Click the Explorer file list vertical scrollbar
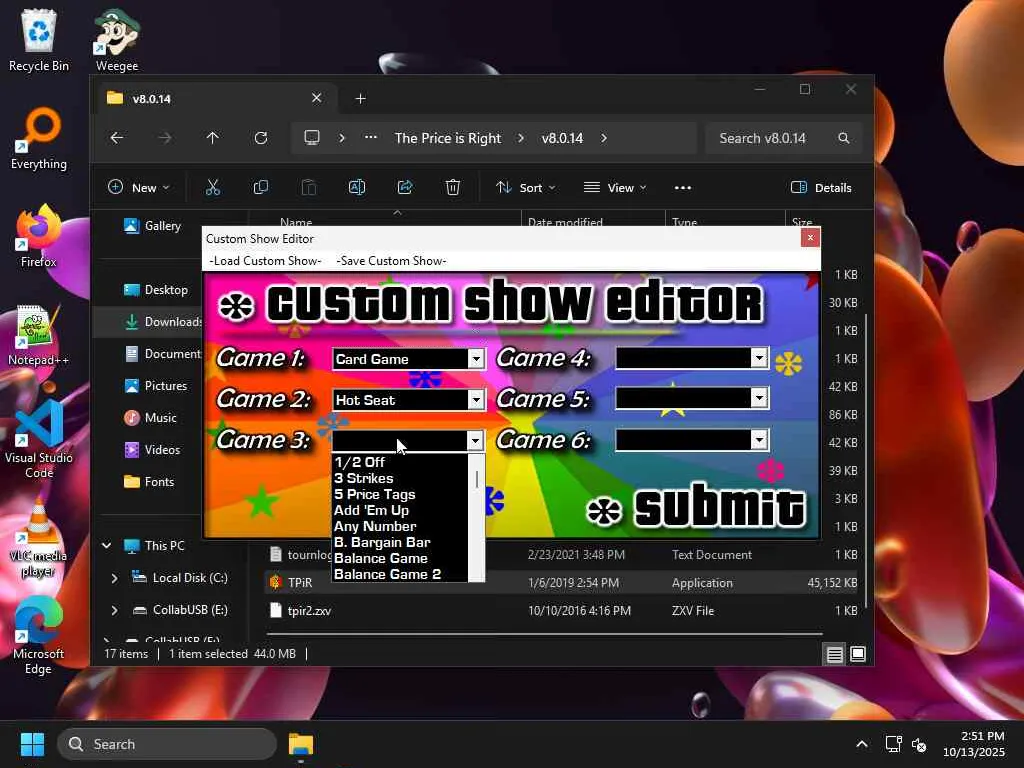1024x768 pixels. [x=867, y=460]
